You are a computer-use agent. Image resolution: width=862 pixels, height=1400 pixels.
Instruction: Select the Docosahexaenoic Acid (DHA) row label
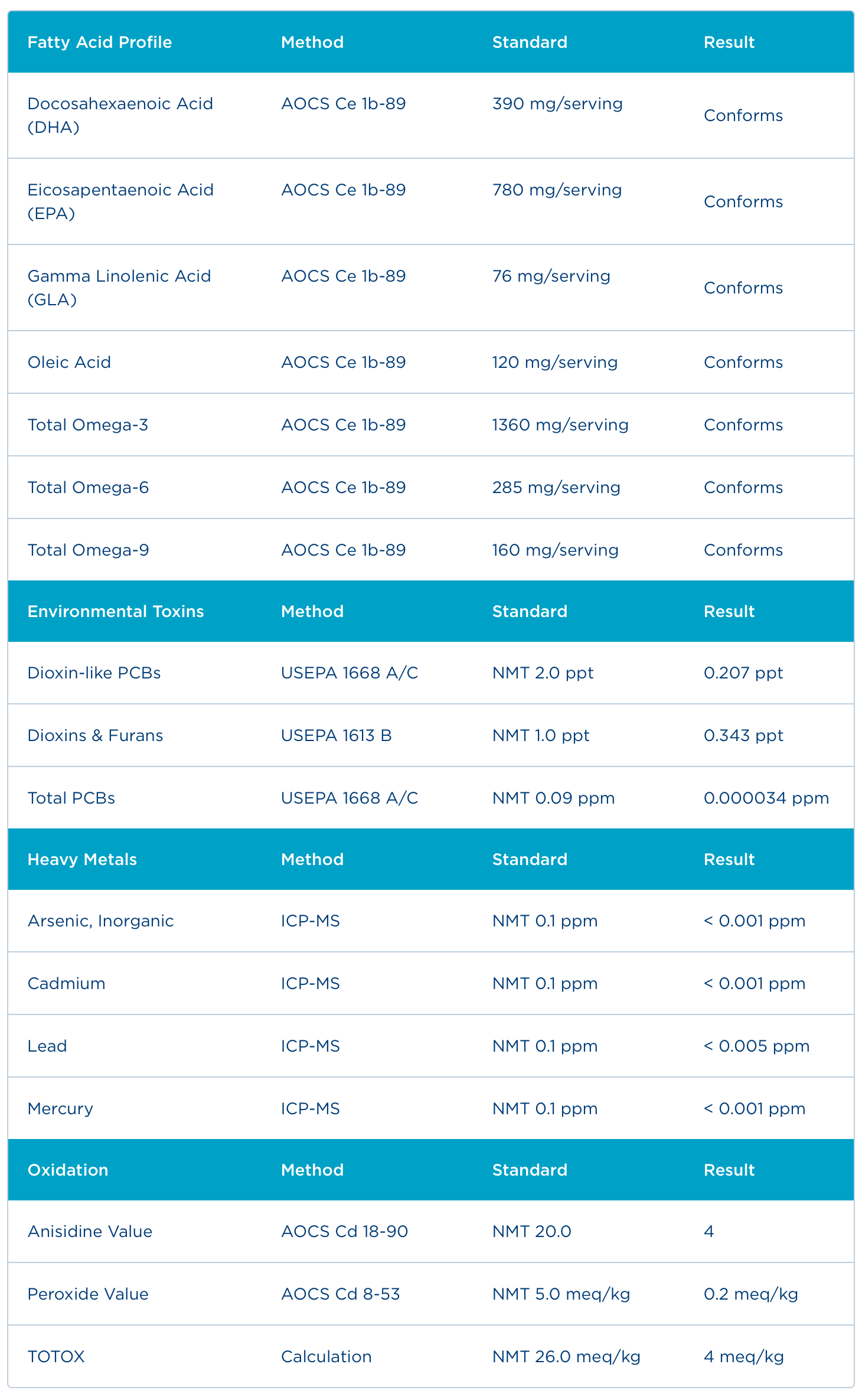120,115
